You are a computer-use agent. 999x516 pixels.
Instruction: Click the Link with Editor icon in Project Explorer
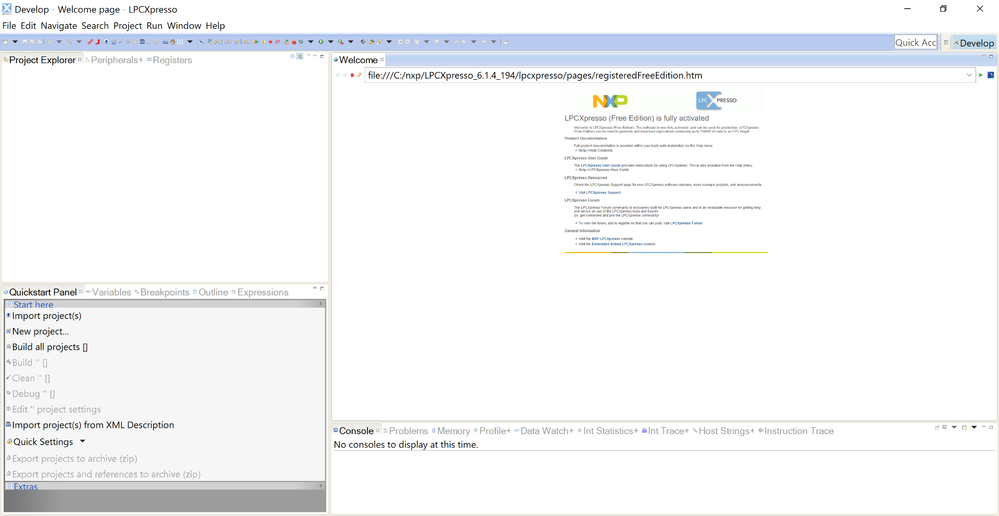click(299, 56)
